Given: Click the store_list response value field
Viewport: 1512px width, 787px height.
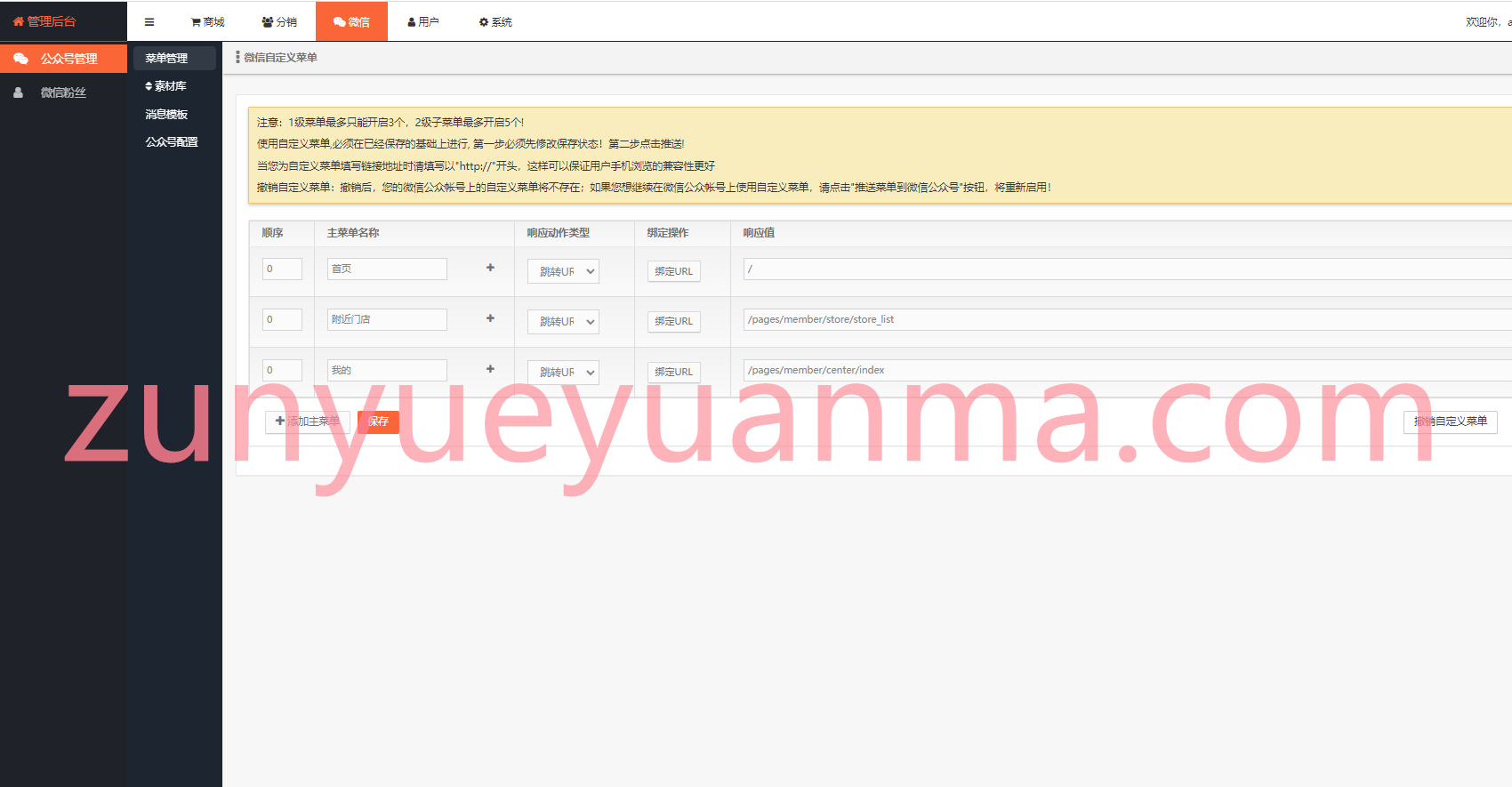Looking at the screenshot, I should [x=1127, y=320].
